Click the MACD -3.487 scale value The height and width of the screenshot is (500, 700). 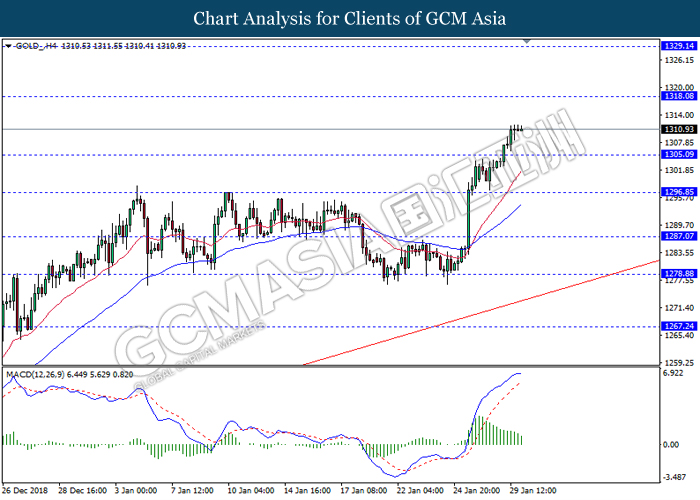674,477
